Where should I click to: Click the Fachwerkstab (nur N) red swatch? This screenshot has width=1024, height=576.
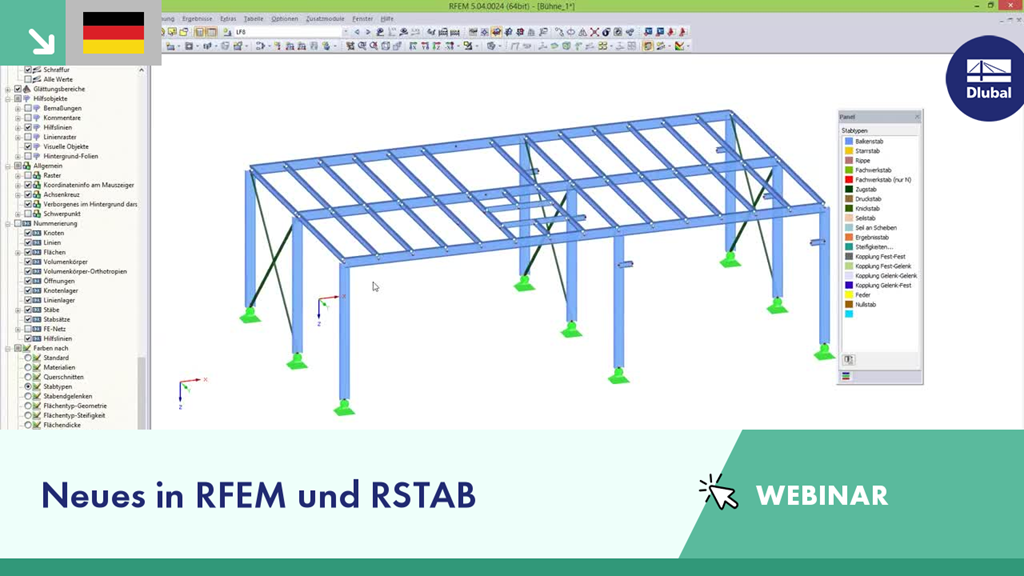click(x=849, y=180)
